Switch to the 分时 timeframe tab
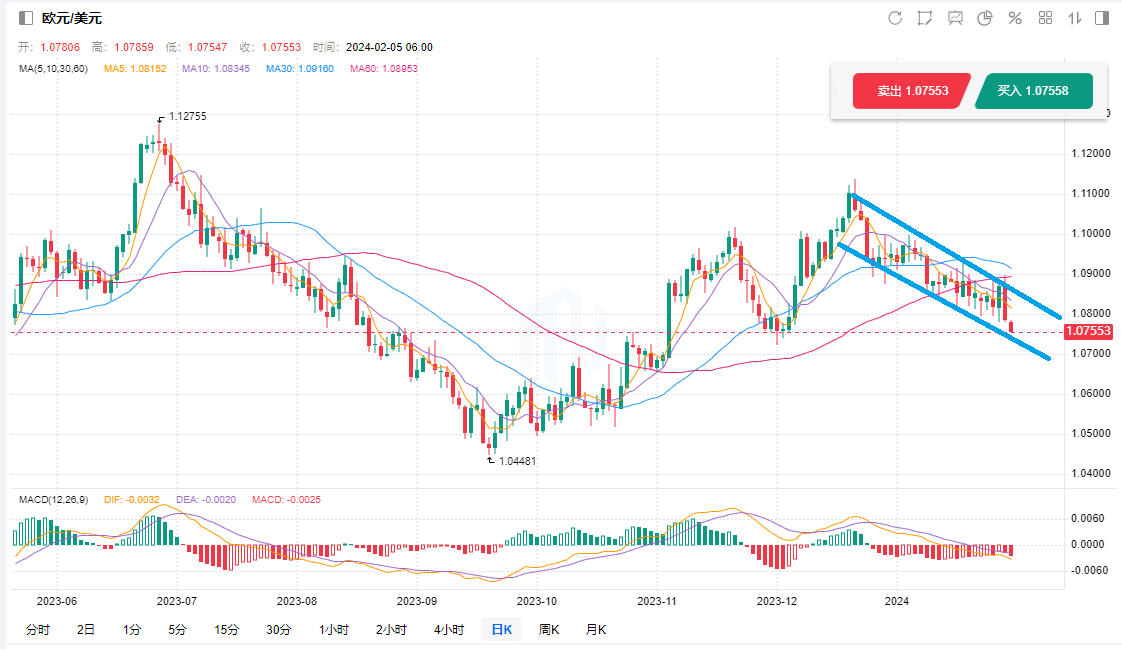Image resolution: width=1122 pixels, height=652 pixels. click(x=37, y=629)
